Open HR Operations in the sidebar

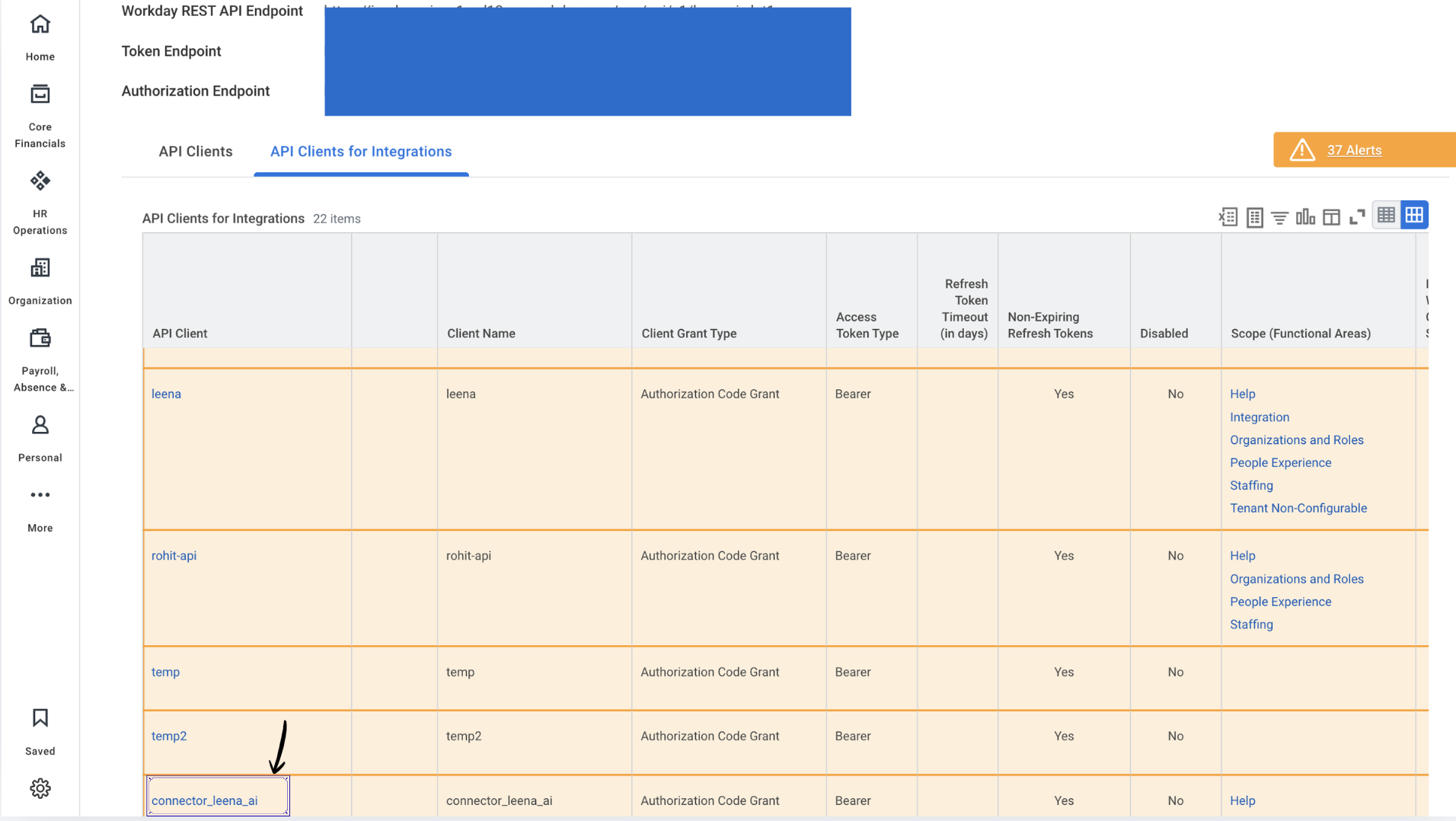(x=40, y=203)
